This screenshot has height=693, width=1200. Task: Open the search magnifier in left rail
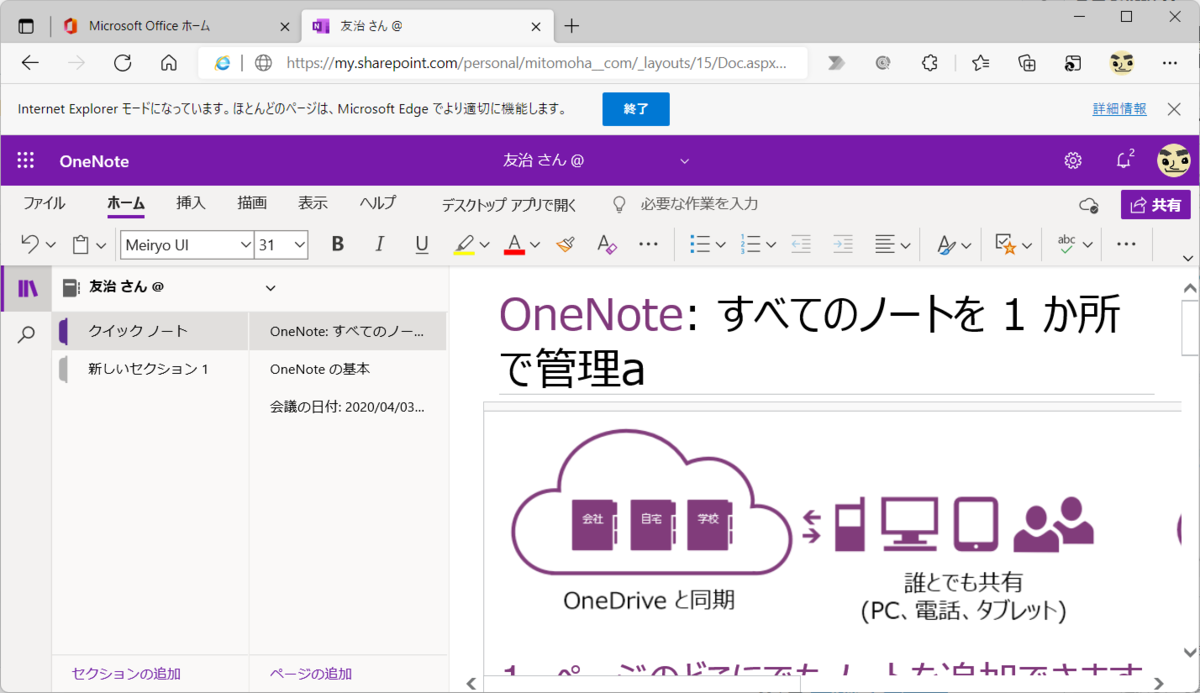tap(27, 335)
